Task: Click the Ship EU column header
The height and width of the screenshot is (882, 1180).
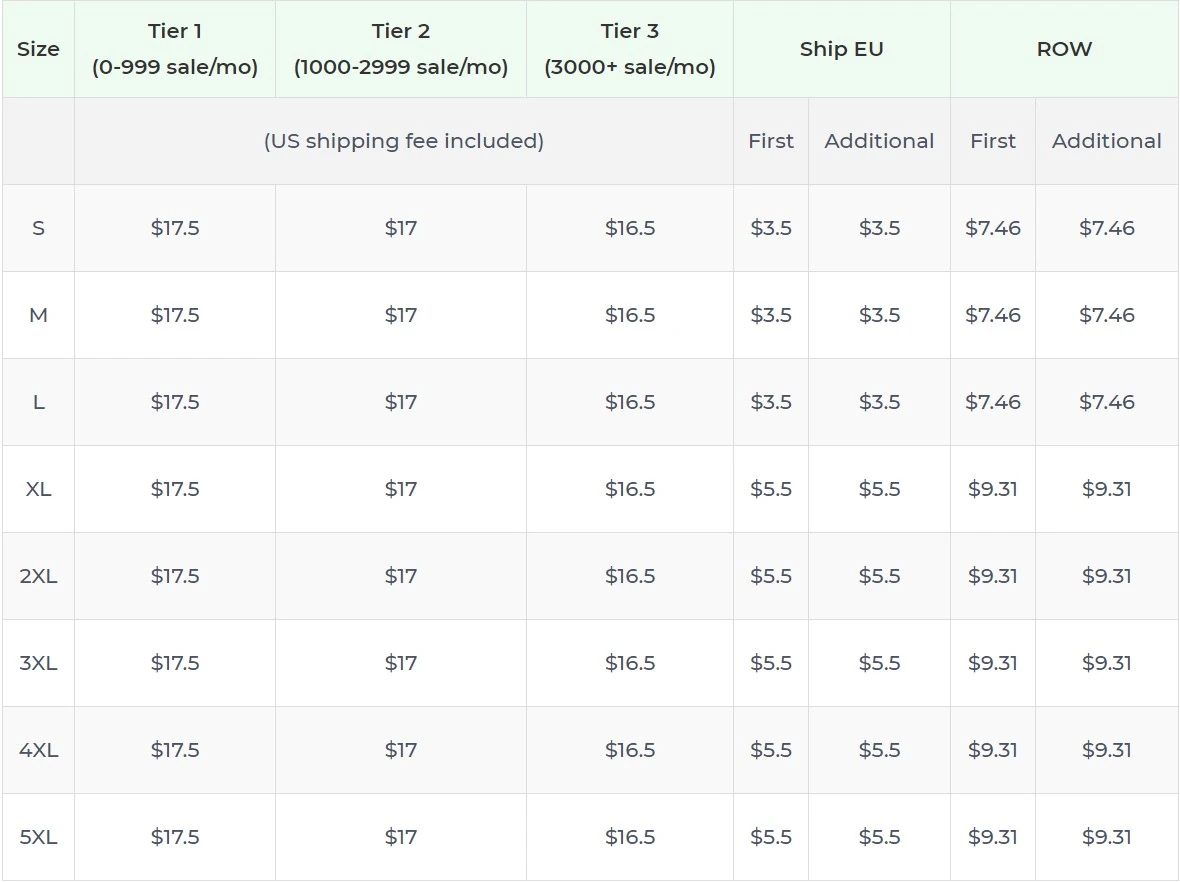Action: [841, 49]
